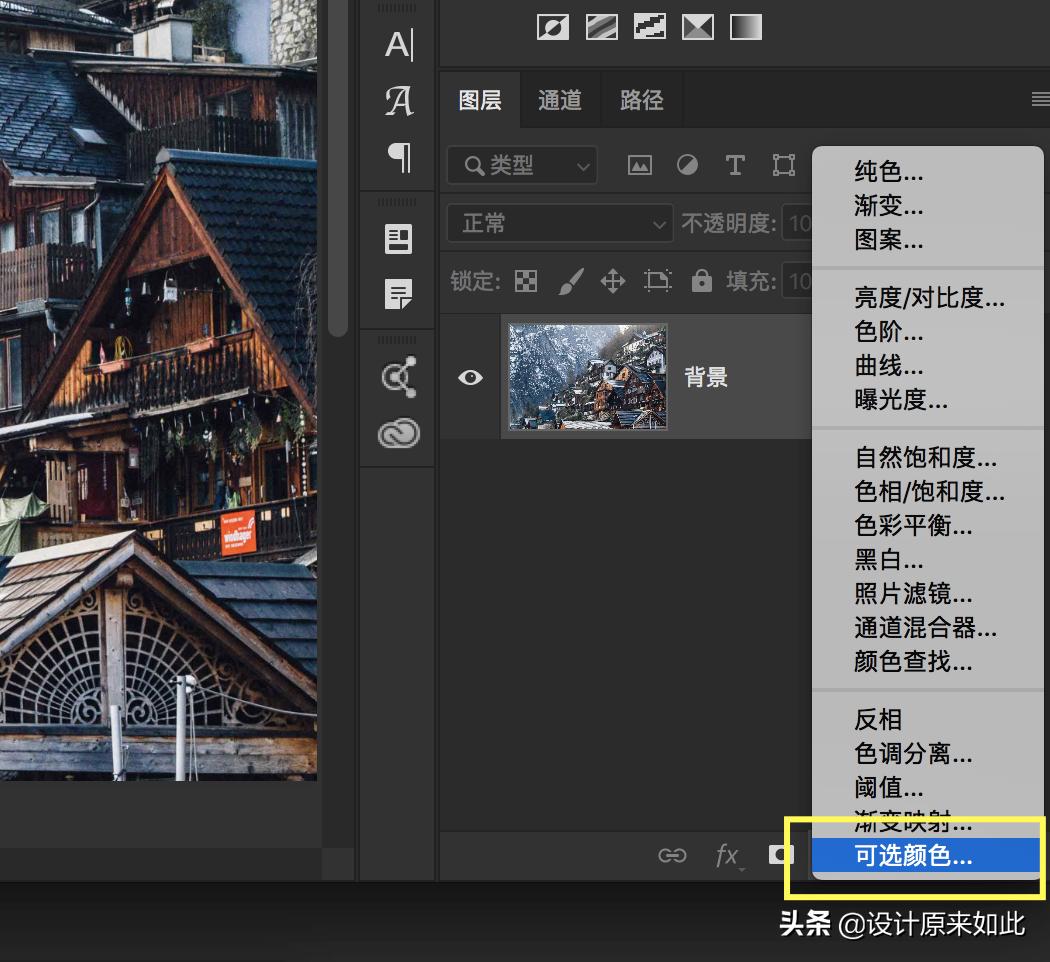Toggle lock transparent pixels checkerboard icon
The height and width of the screenshot is (962, 1050).
[526, 281]
